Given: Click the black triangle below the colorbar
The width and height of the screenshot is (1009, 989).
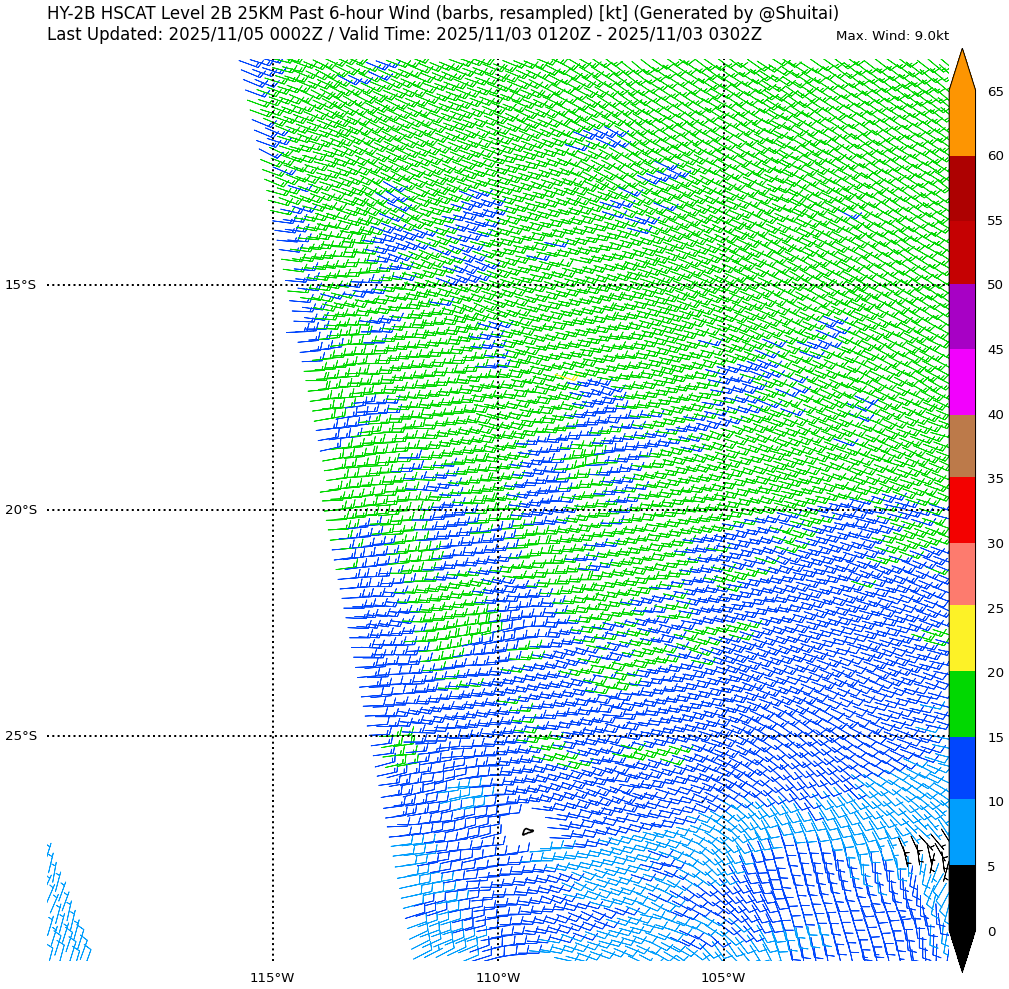Looking at the screenshot, I should 961,948.
